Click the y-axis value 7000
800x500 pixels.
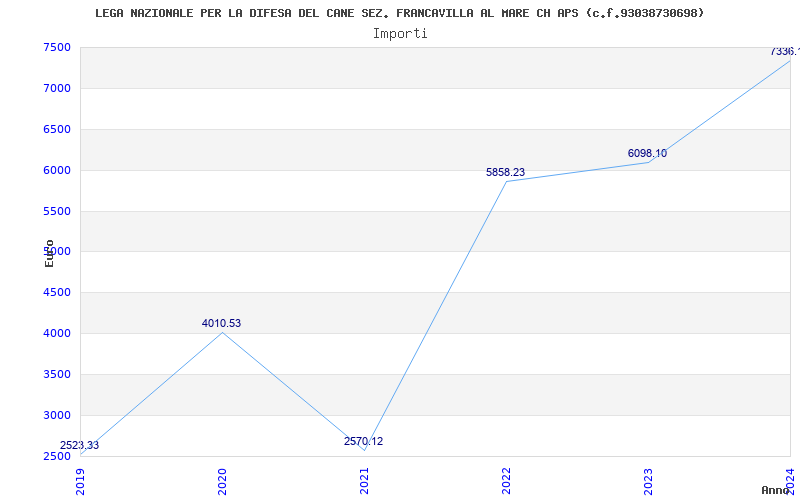[x=57, y=88]
